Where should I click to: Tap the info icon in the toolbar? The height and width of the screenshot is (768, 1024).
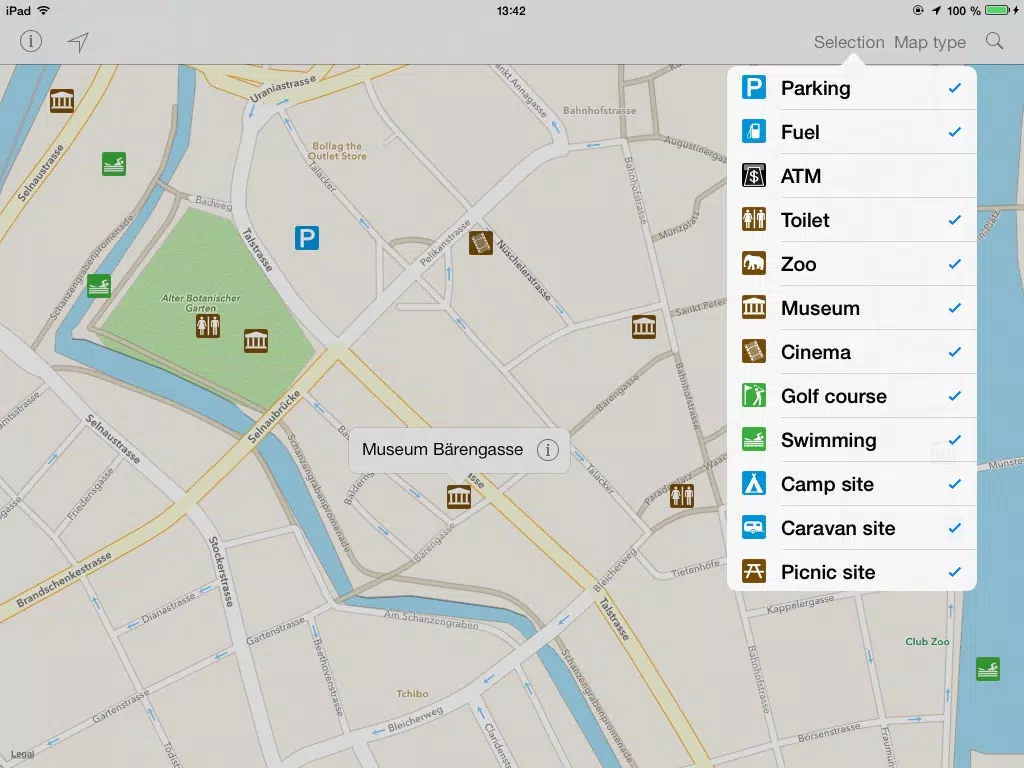(x=31, y=41)
